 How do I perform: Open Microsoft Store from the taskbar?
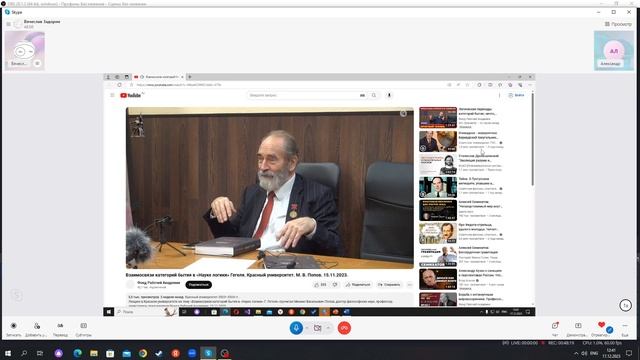110,353
